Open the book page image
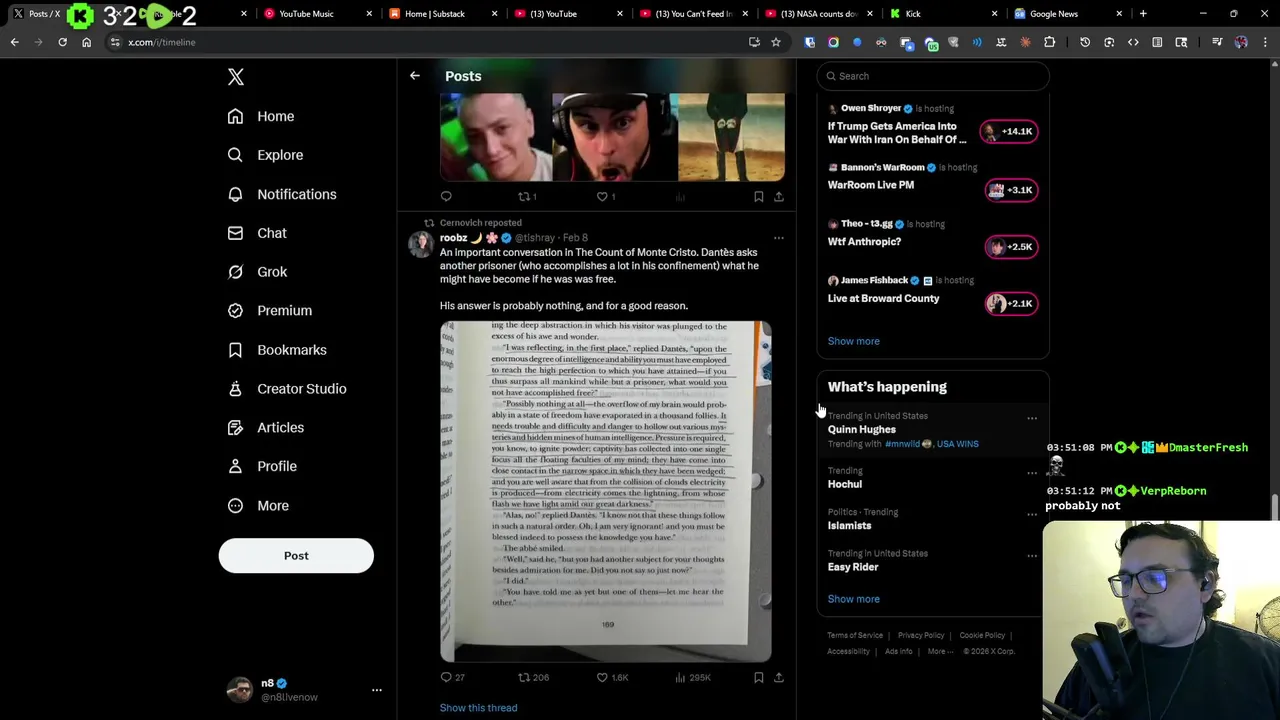The height and width of the screenshot is (720, 1280). point(606,492)
